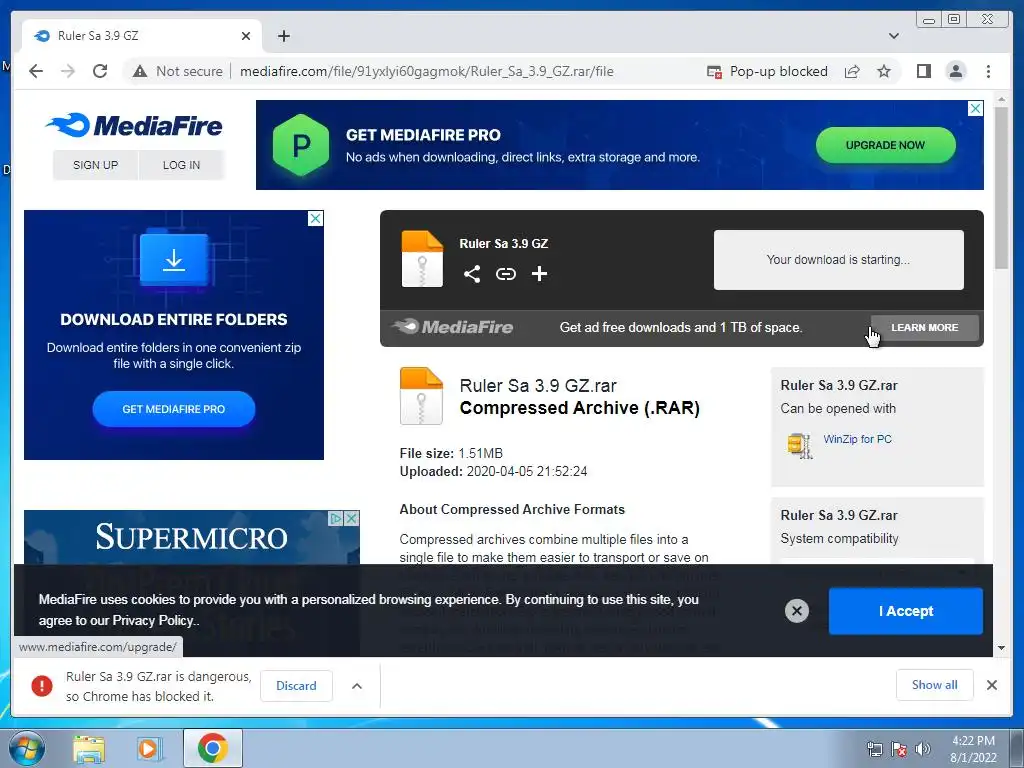Open the Windows Start menu
The height and width of the screenshot is (768, 1024).
point(26,749)
